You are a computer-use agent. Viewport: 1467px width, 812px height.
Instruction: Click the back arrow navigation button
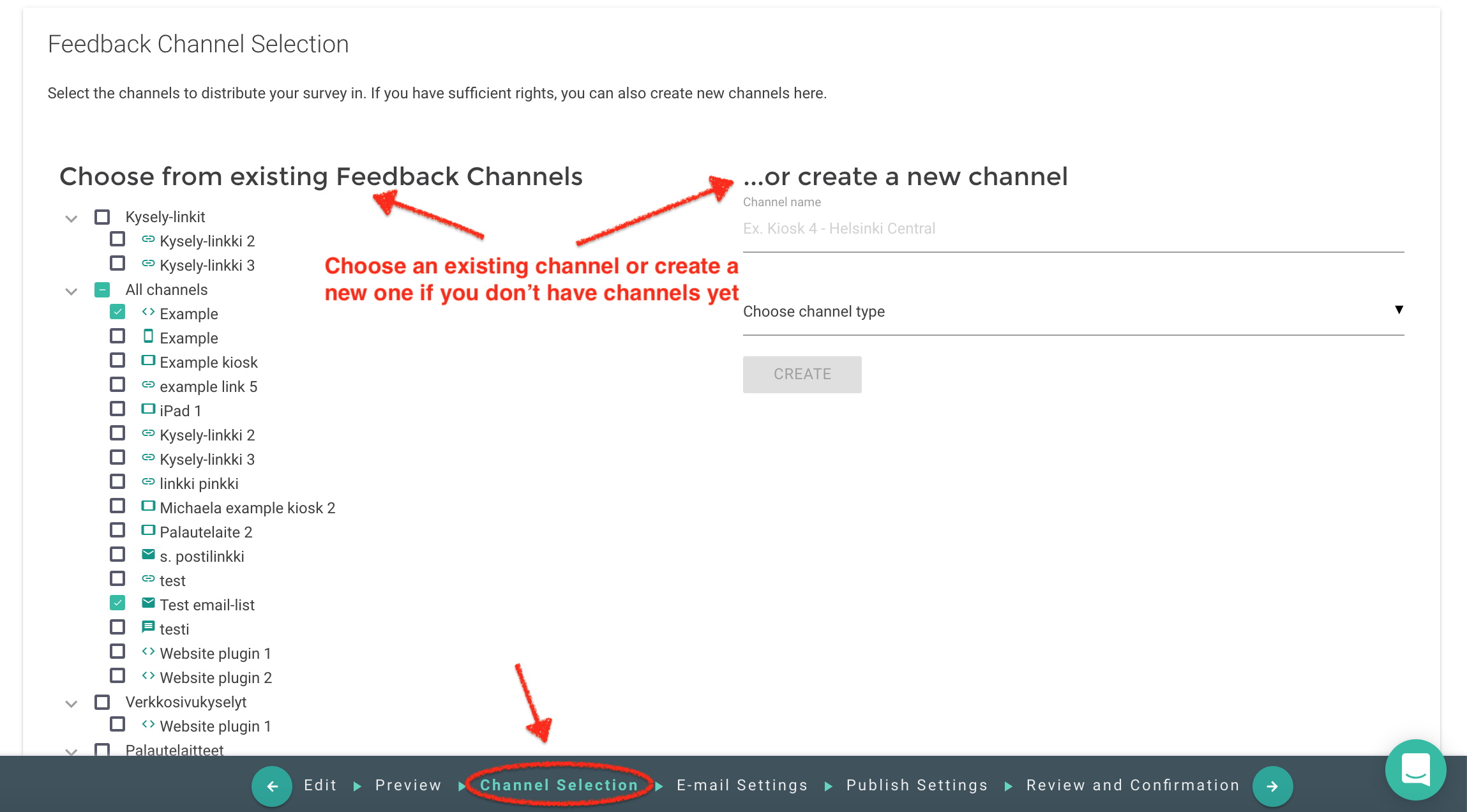(x=272, y=786)
